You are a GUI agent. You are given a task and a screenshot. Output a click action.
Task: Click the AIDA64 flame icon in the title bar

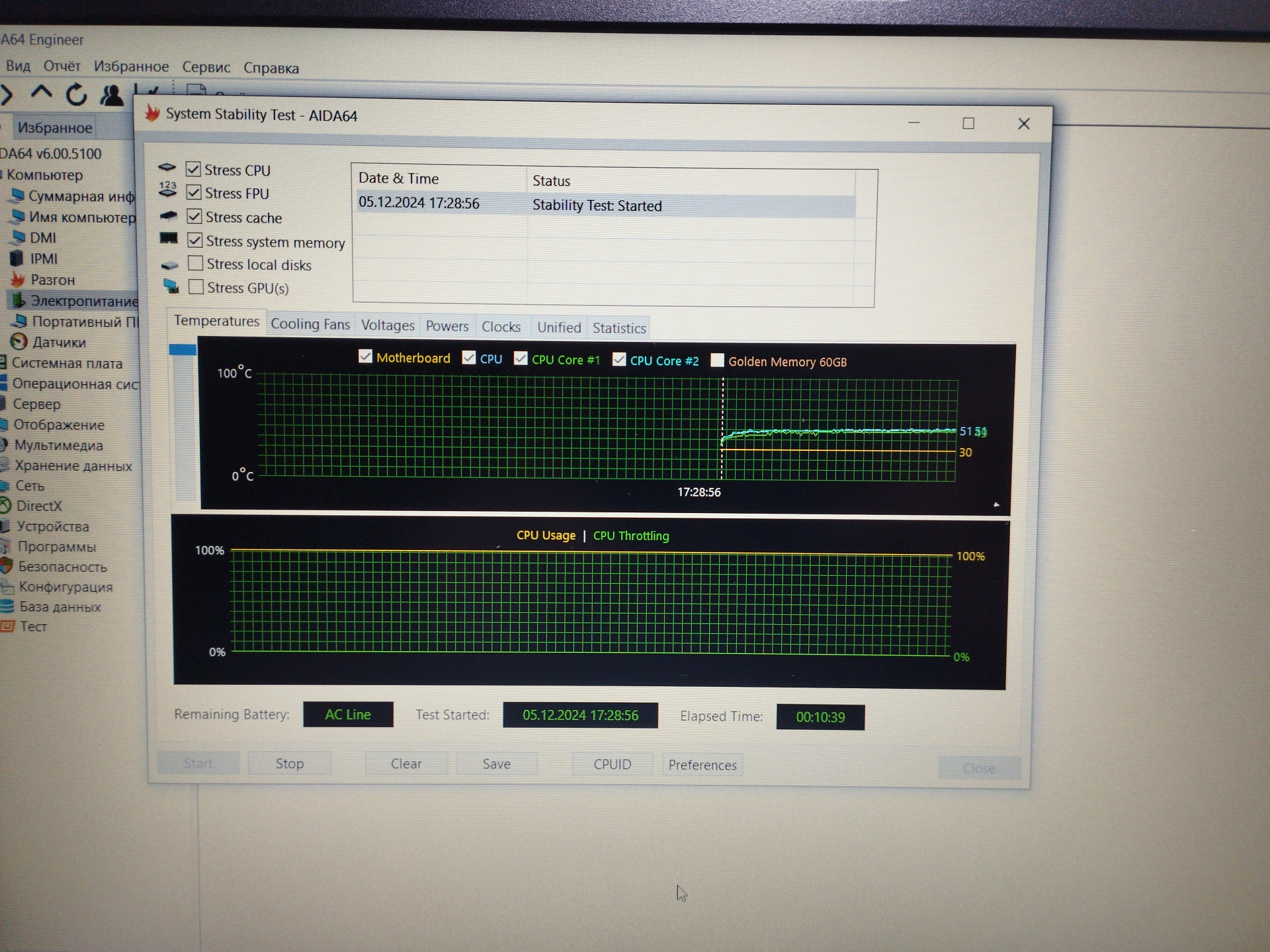152,113
